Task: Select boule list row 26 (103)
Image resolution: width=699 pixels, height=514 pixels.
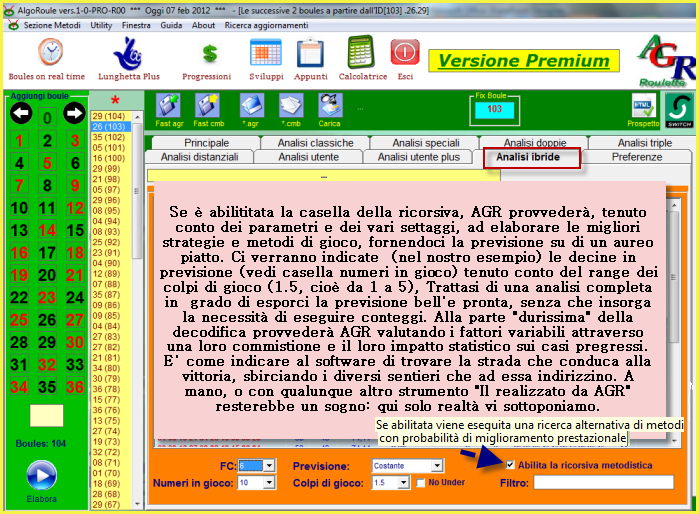Action: point(111,127)
